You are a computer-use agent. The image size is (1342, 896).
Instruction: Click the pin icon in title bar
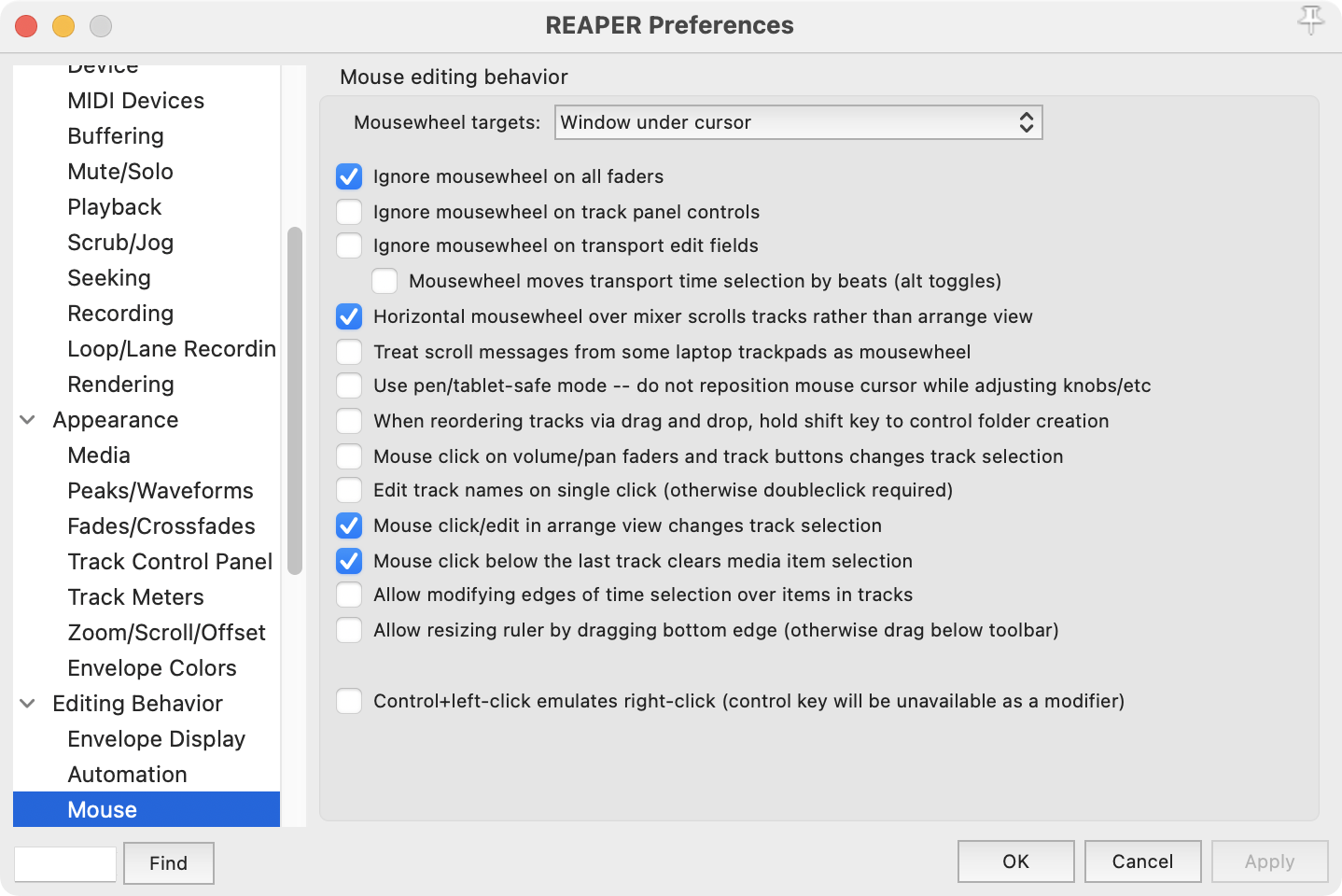[x=1310, y=21]
